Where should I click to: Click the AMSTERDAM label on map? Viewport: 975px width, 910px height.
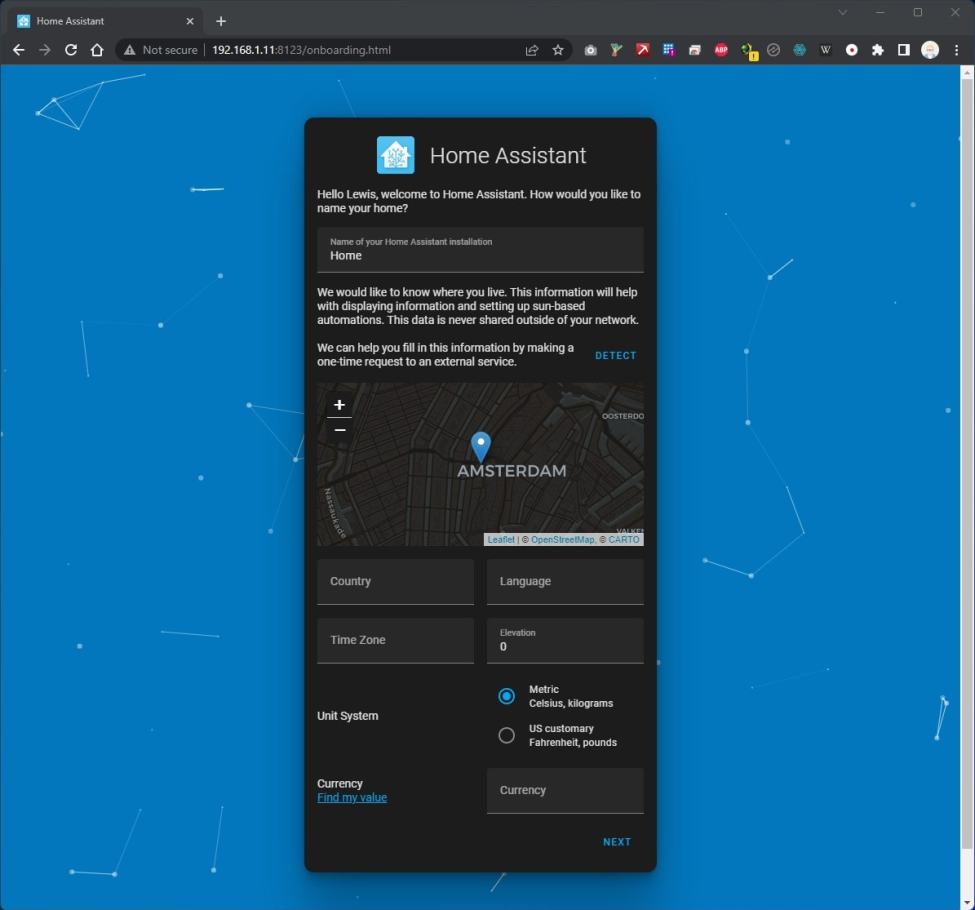coord(512,471)
